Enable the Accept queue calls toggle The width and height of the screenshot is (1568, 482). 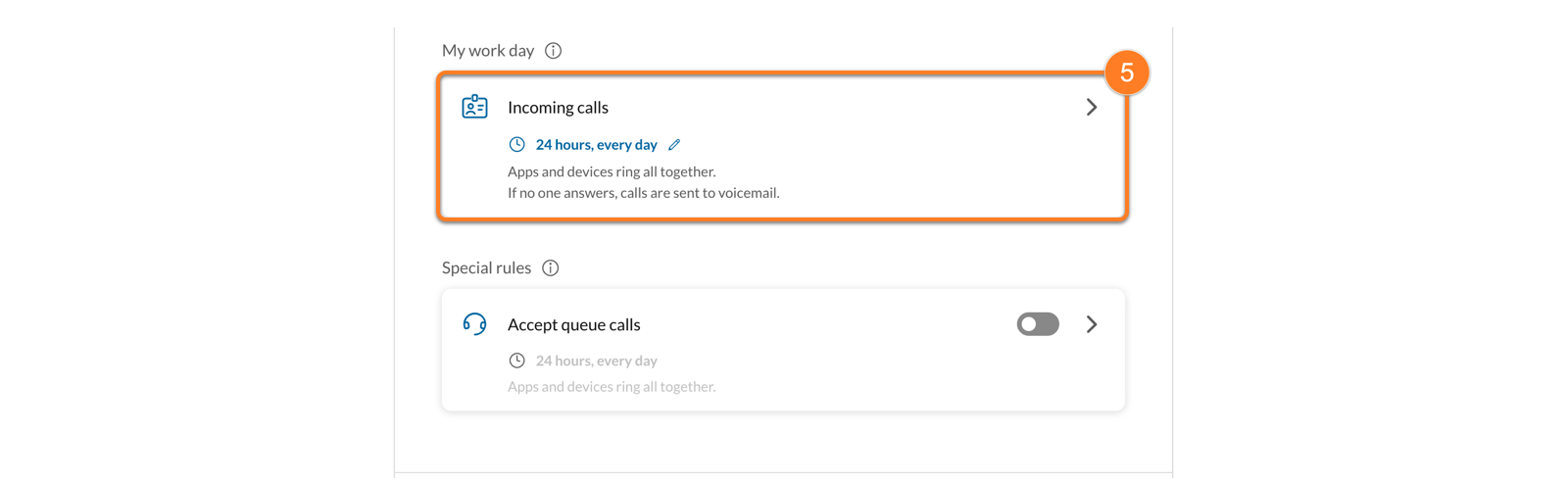click(x=1038, y=324)
